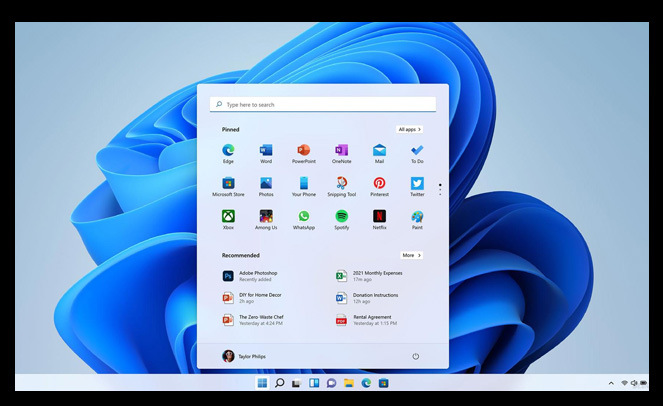
Task: Expand the All apps list
Action: 410,129
